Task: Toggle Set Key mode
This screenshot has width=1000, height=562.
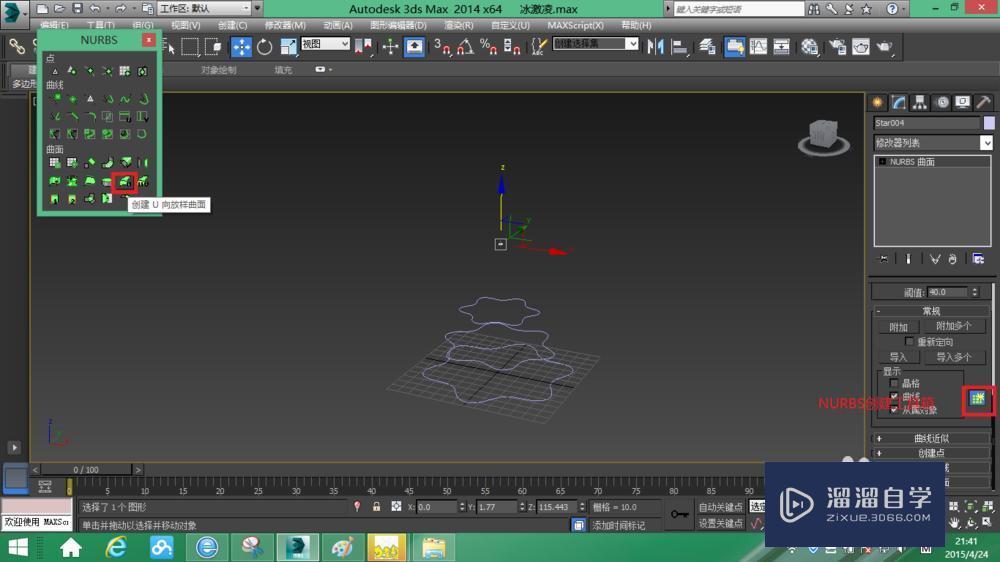Action: click(x=721, y=523)
